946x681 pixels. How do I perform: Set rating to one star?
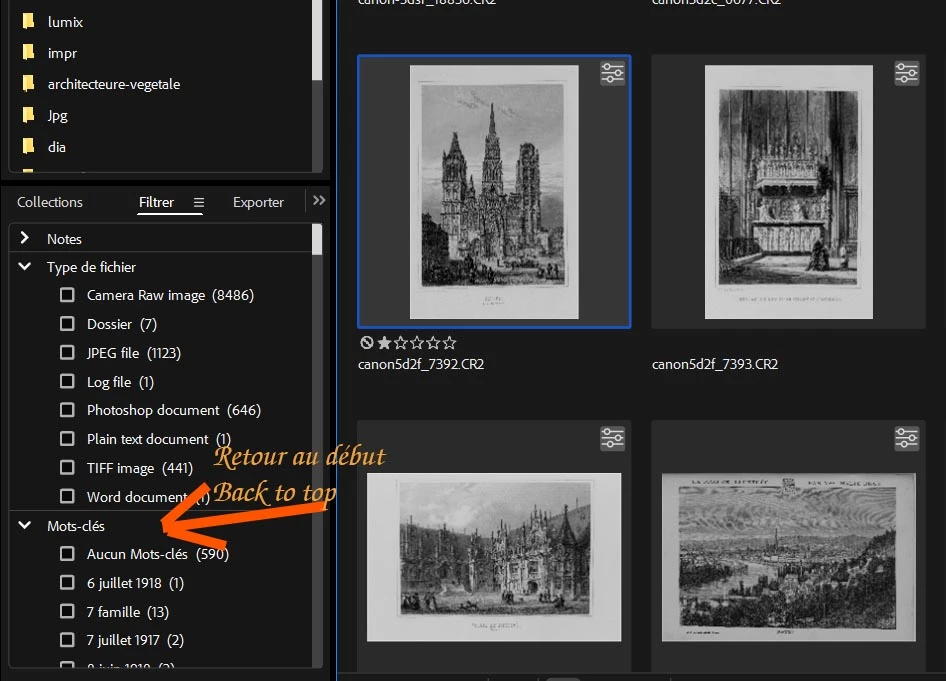point(384,343)
